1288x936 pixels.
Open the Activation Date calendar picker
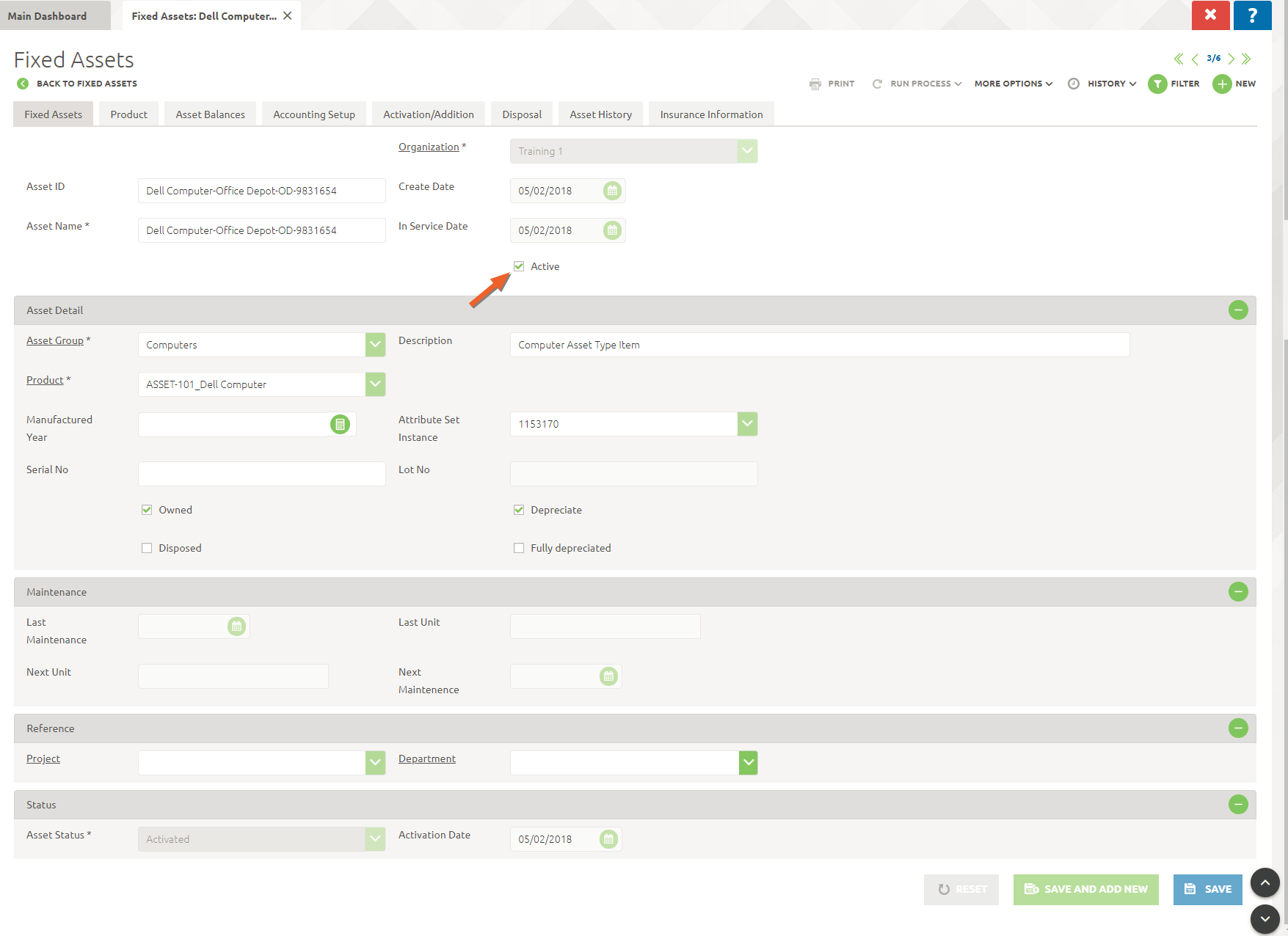608,839
